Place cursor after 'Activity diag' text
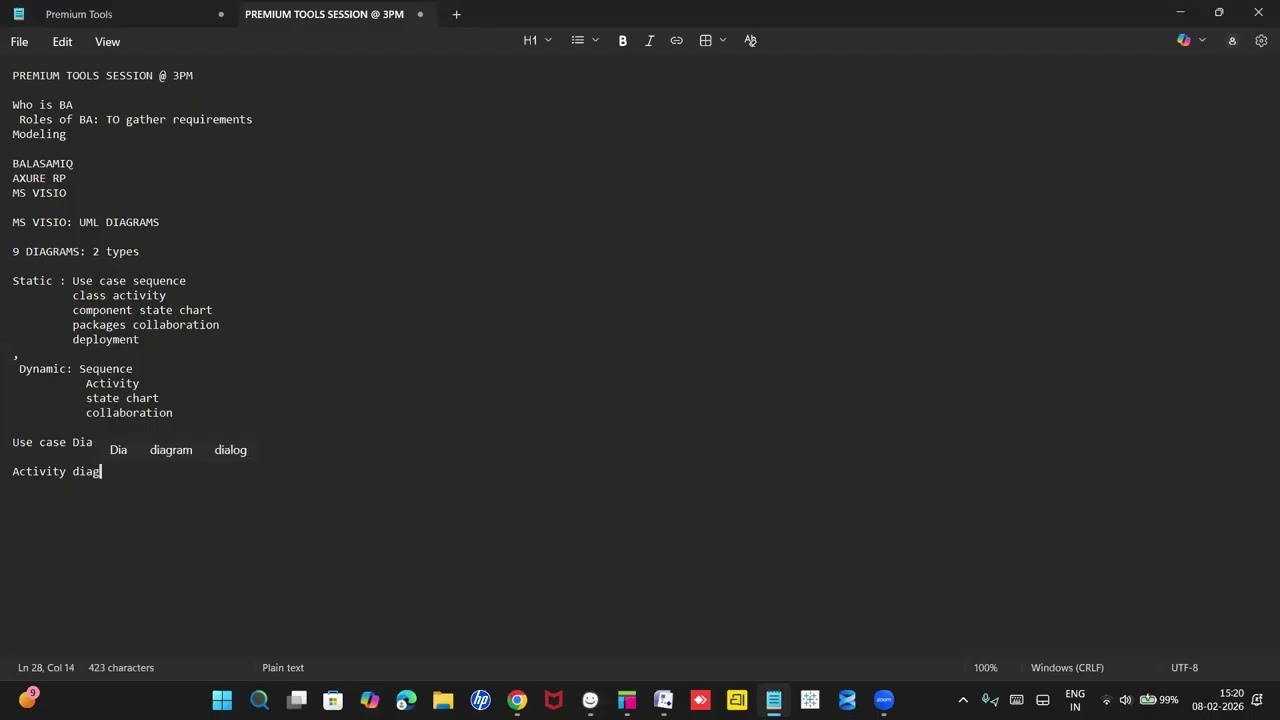 point(102,471)
